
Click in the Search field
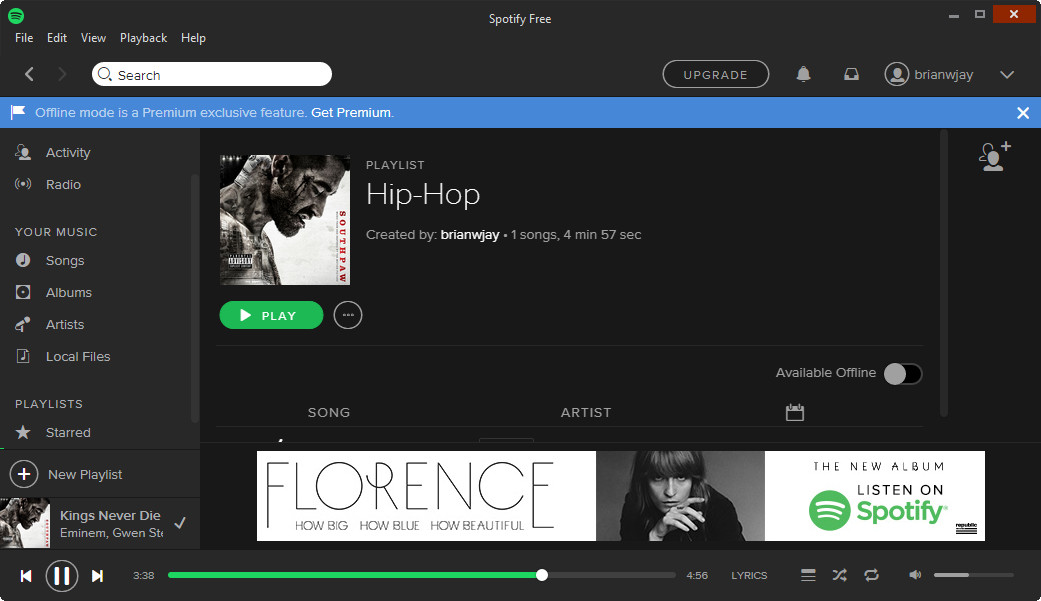pos(212,74)
